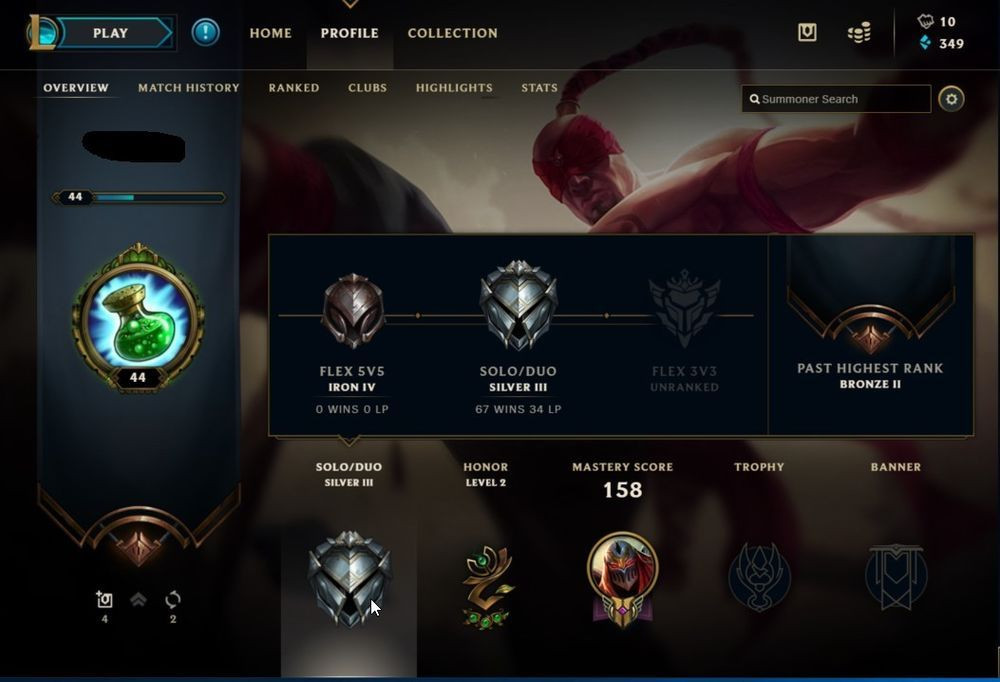The image size is (1000, 682).
Task: Open the COLLECTION tab
Action: 452,33
